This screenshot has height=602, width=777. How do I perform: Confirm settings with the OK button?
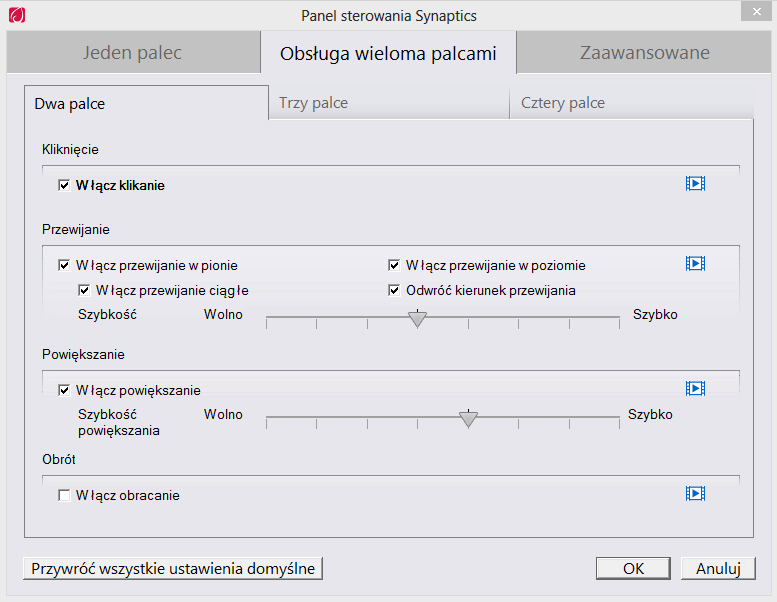pyautogui.click(x=633, y=568)
